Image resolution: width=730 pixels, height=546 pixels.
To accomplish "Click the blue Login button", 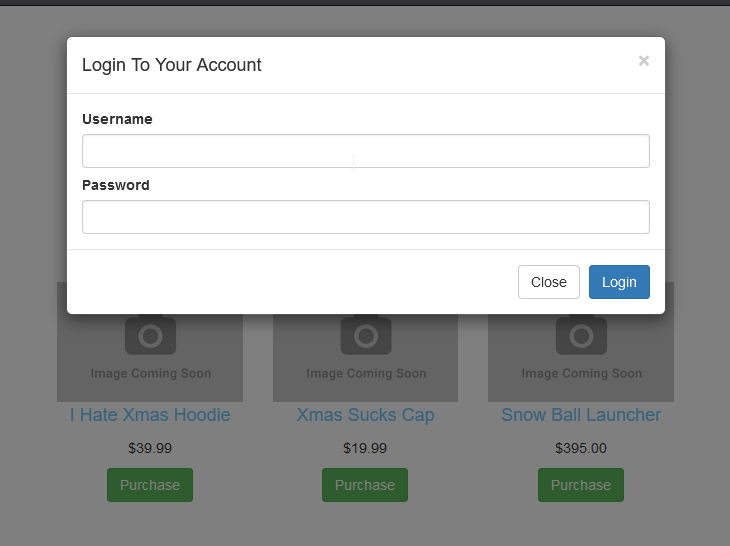I will click(619, 282).
